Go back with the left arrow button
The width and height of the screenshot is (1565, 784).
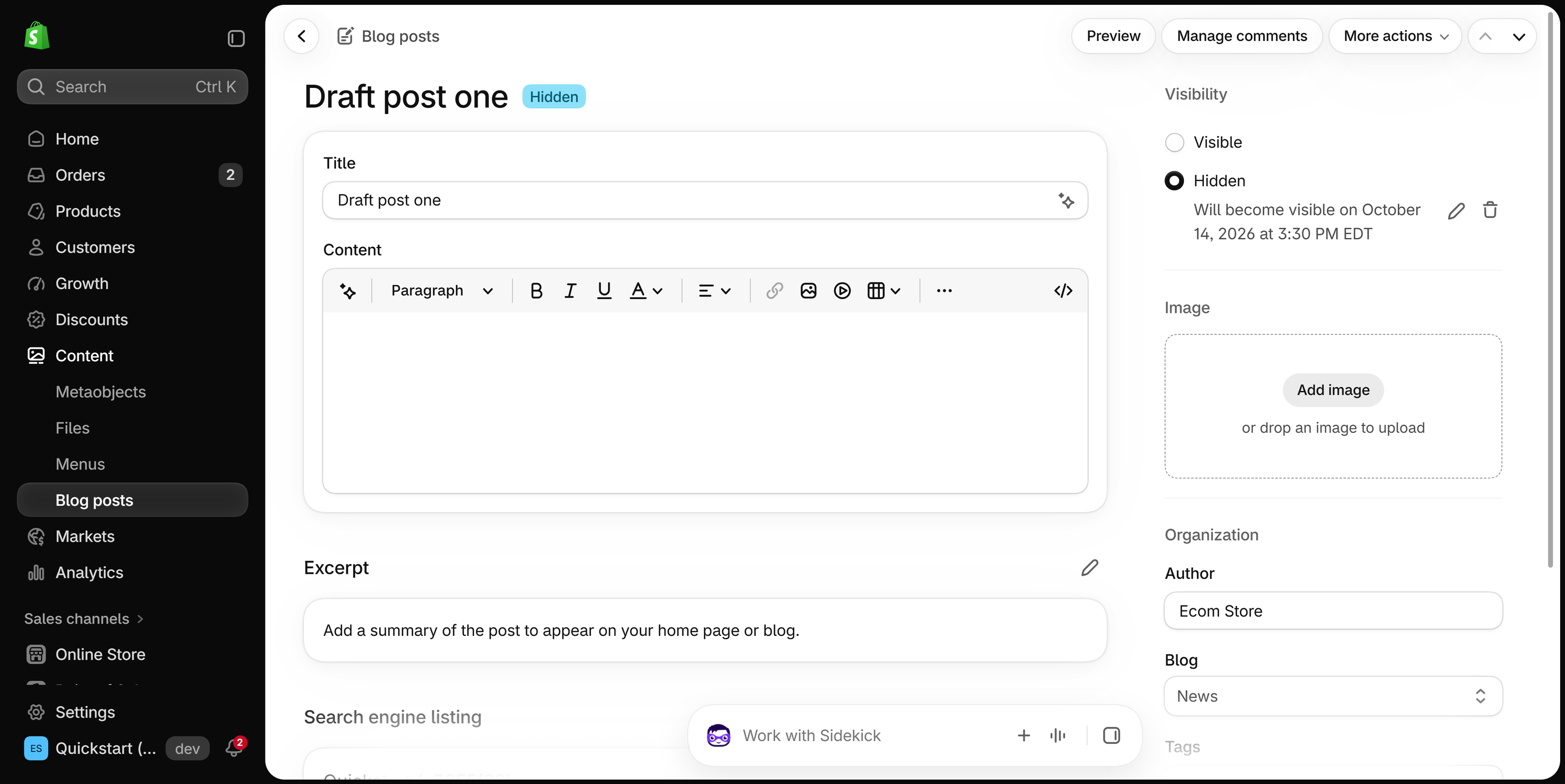click(301, 36)
